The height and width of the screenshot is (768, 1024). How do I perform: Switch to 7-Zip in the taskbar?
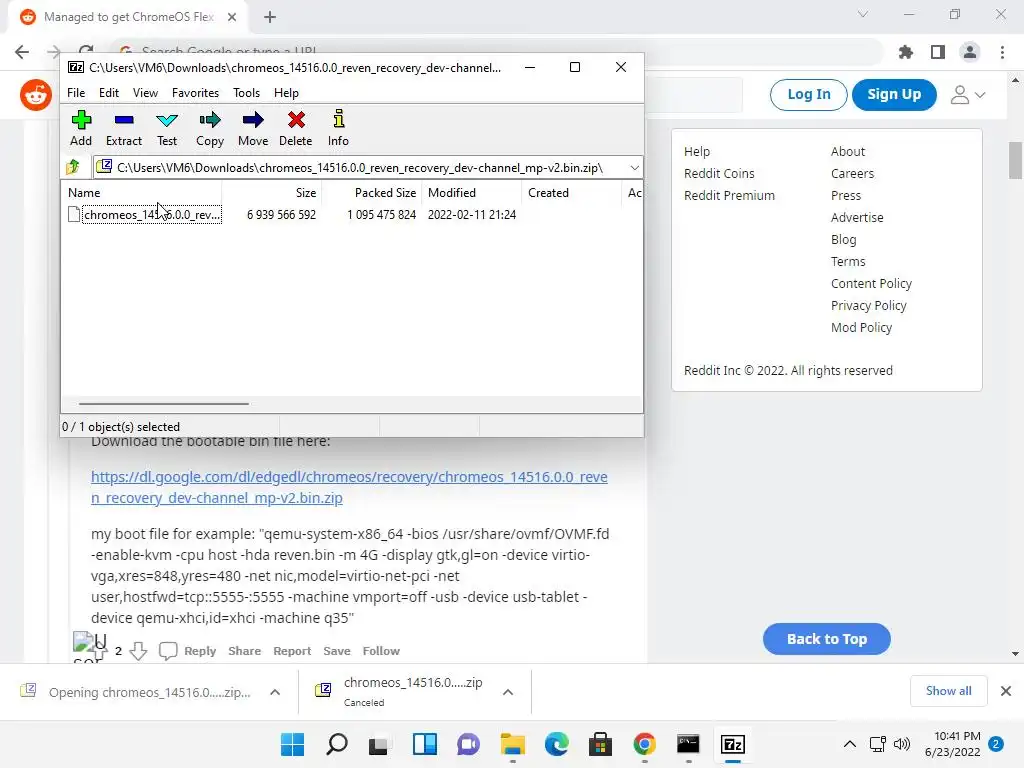[x=733, y=744]
